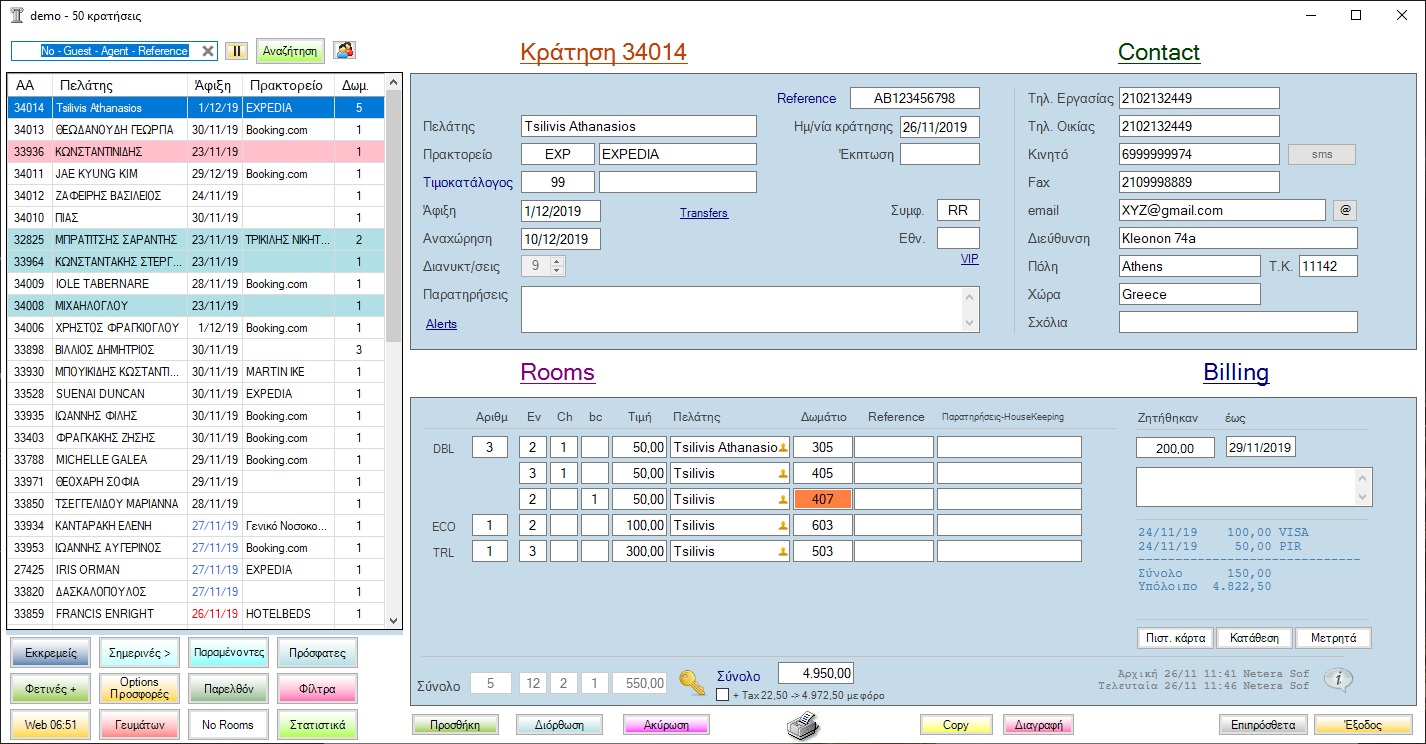Click the Διαγραφή delete button
Image resolution: width=1426 pixels, height=744 pixels.
pyautogui.click(x=1038, y=725)
